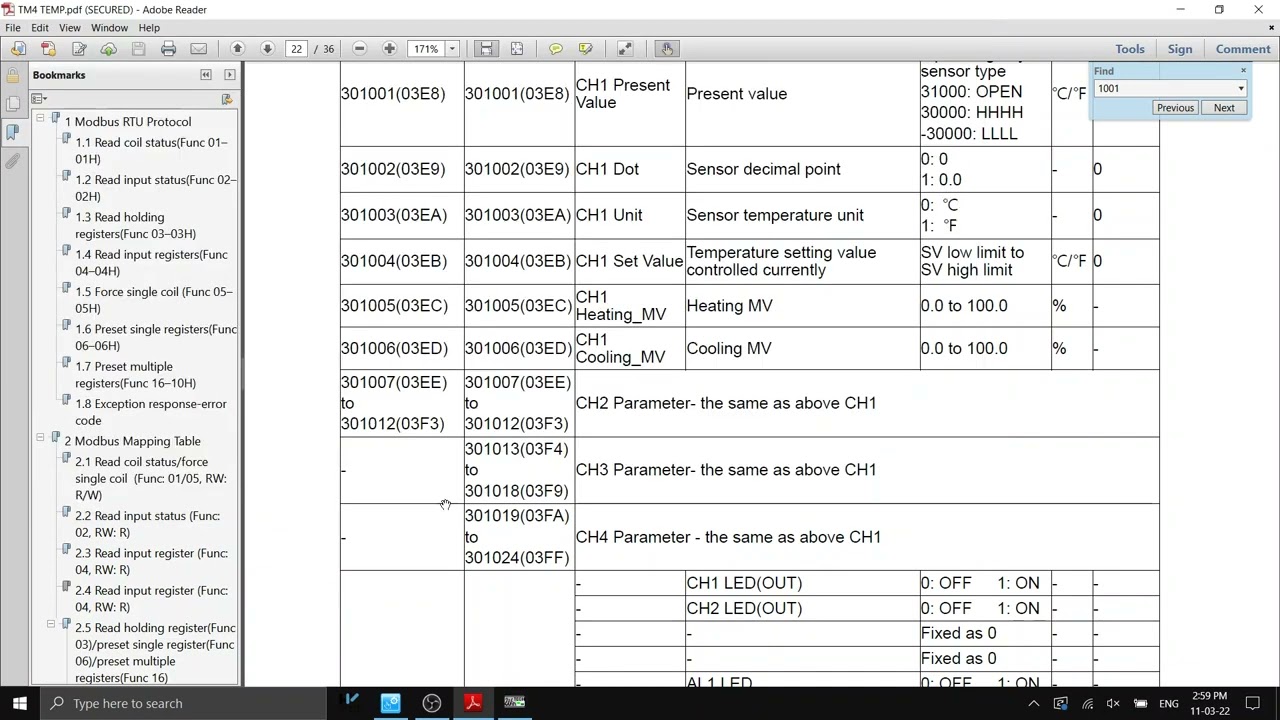Collapse the 2.5 Read holding register bookmark
Viewport: 1280px width, 720px height.
pos(51,624)
